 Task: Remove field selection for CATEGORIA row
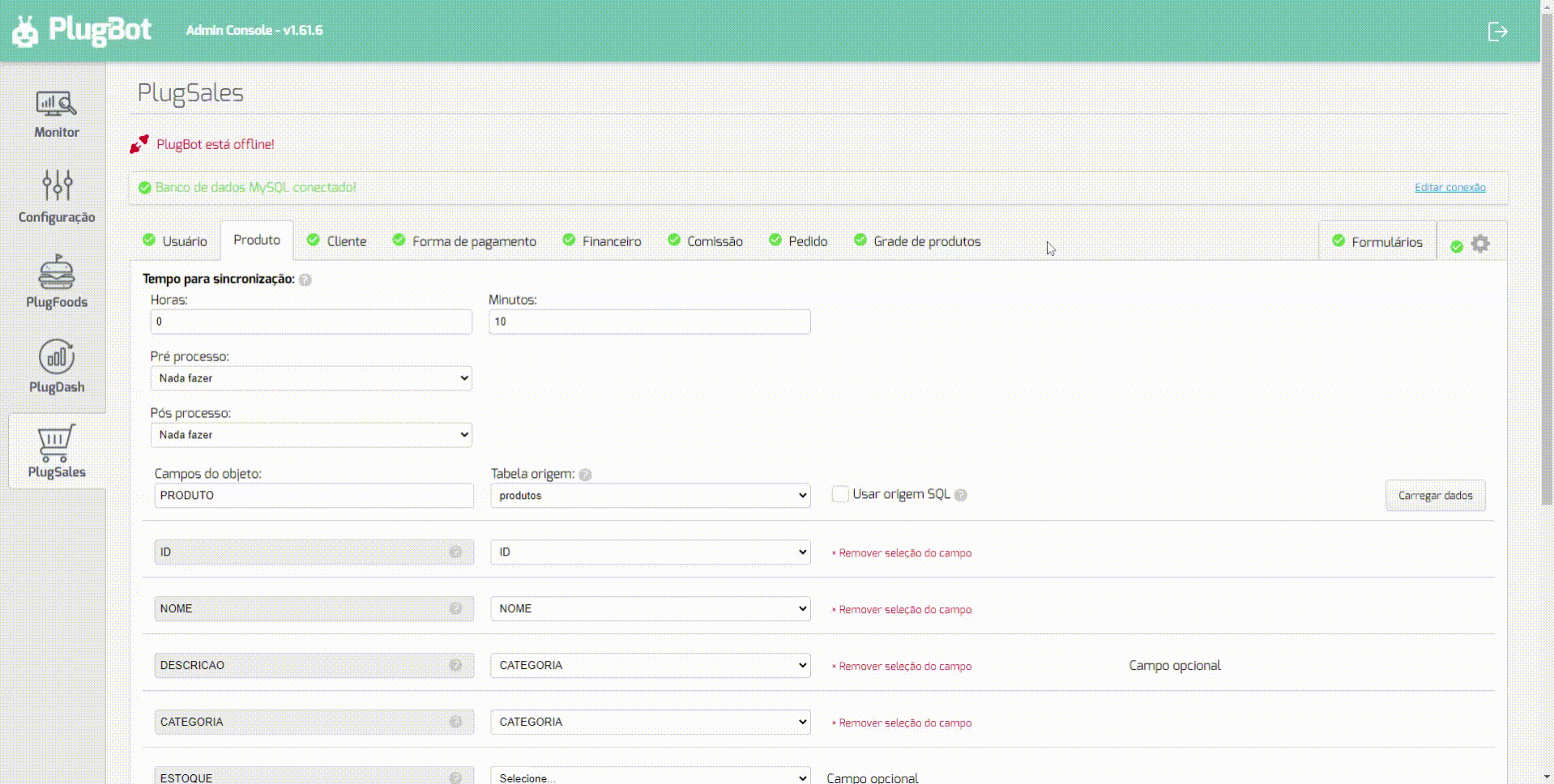point(902,723)
